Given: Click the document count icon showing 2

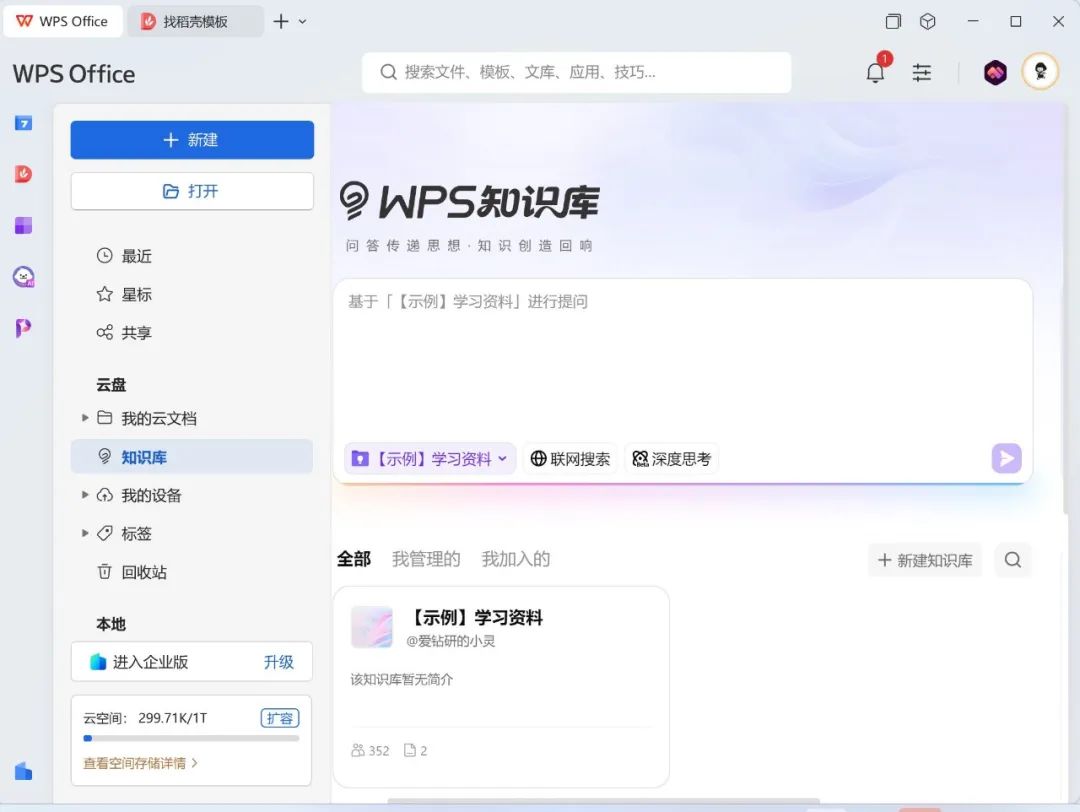Looking at the screenshot, I should (410, 750).
